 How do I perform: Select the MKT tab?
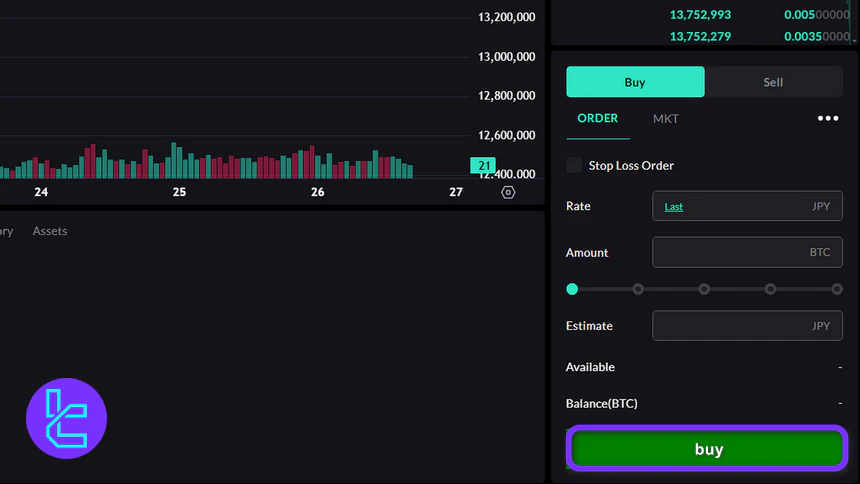[x=666, y=119]
